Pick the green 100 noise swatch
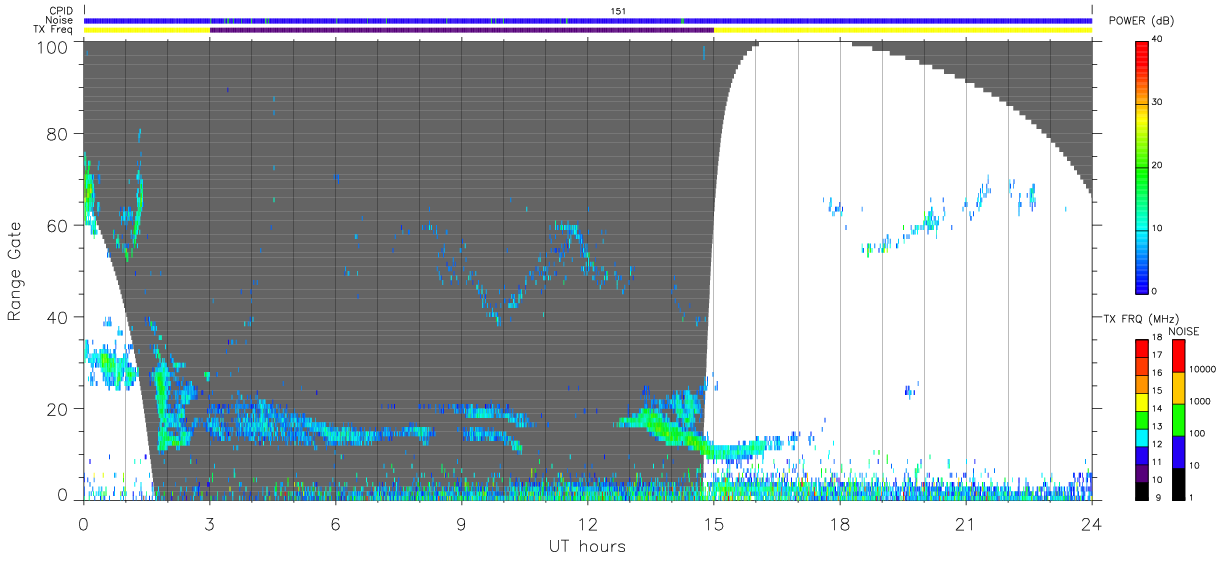1228x567 pixels. click(x=1178, y=420)
